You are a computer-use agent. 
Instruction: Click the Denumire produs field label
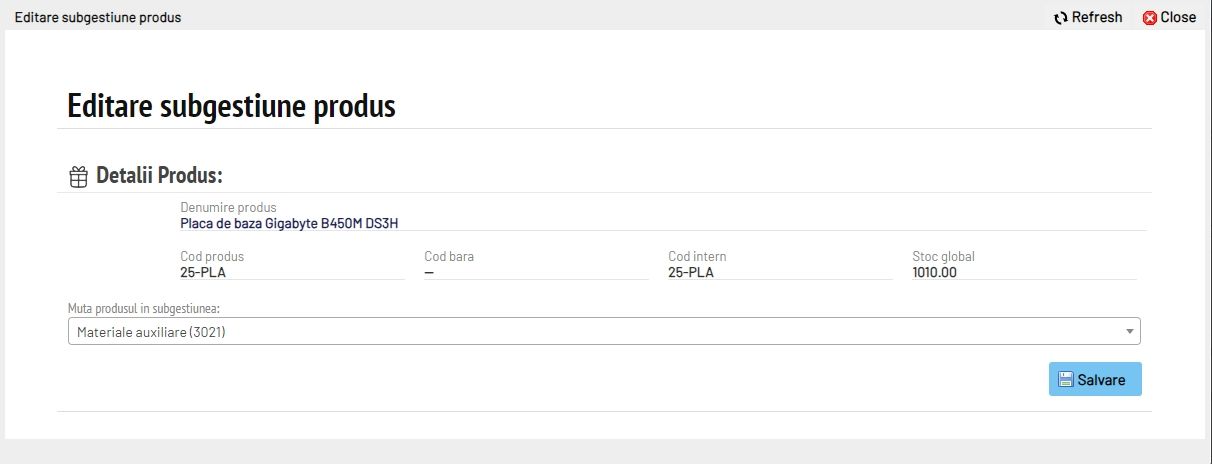point(228,207)
